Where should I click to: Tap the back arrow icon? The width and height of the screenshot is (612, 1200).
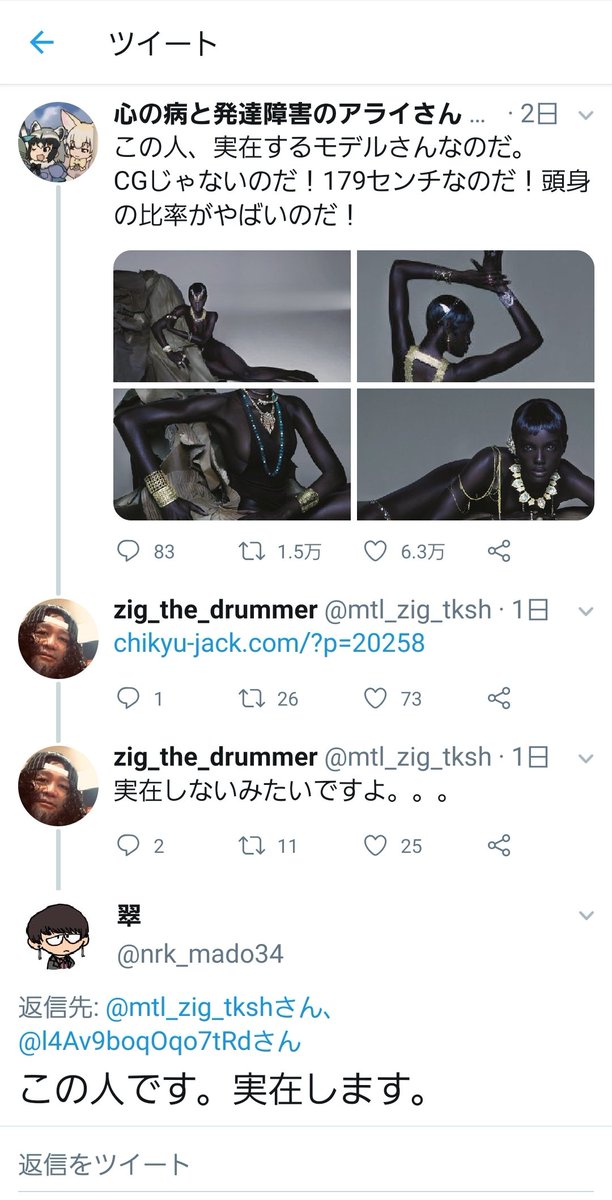[x=41, y=43]
